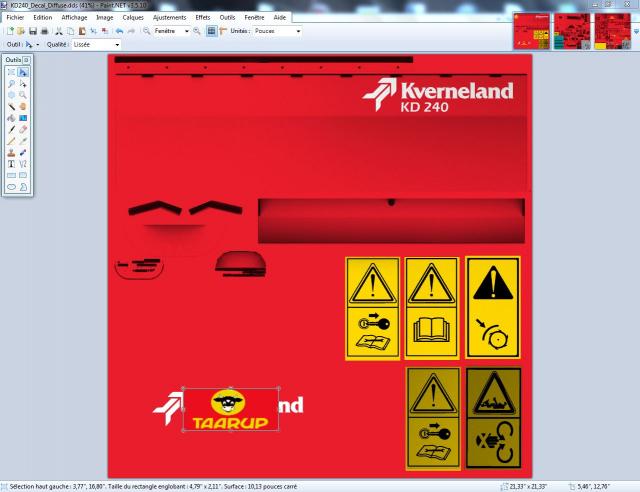Open the Fichier menu
The height and width of the screenshot is (492, 640).
(15, 18)
